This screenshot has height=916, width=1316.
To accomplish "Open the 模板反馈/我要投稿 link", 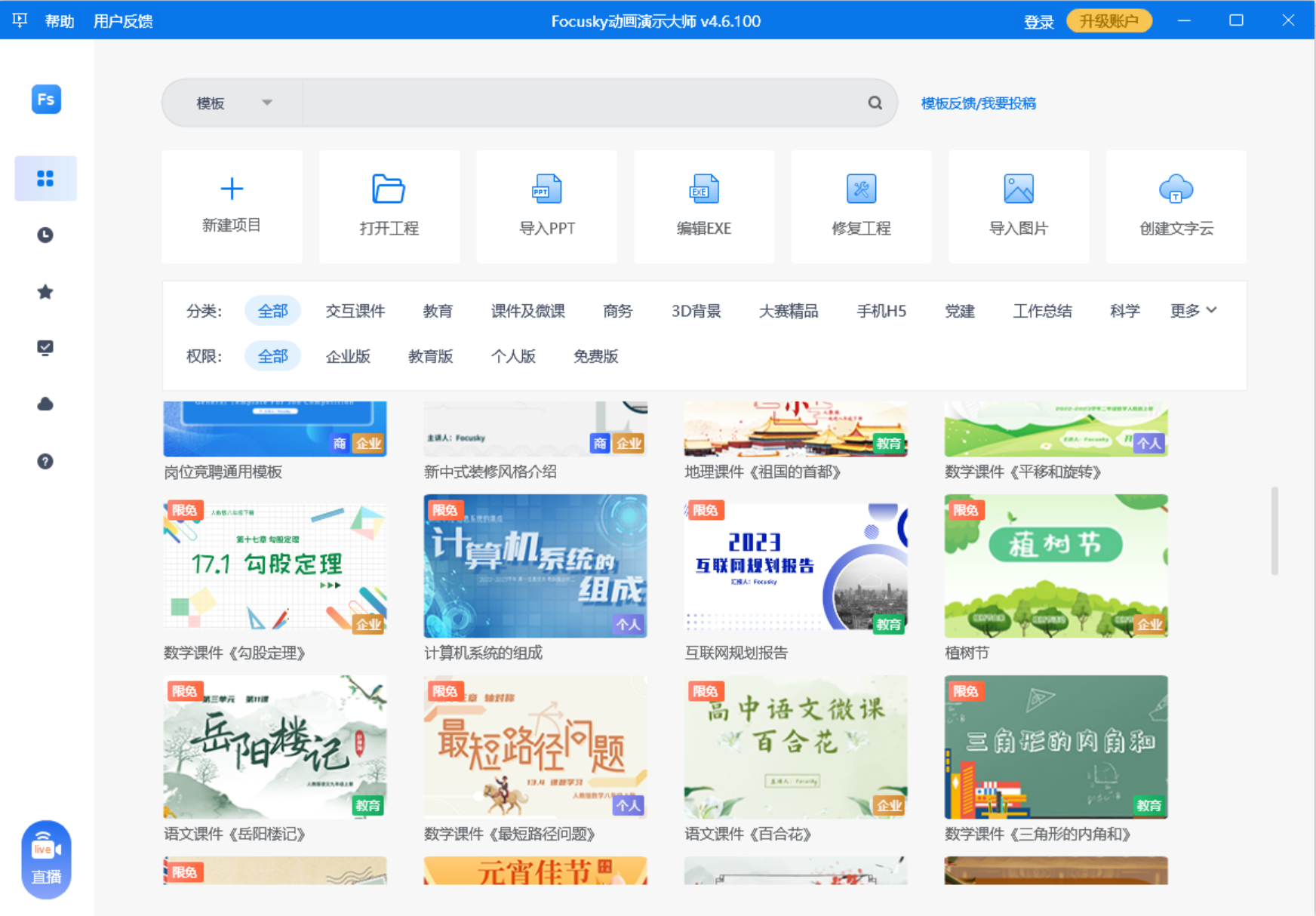I will coord(978,103).
